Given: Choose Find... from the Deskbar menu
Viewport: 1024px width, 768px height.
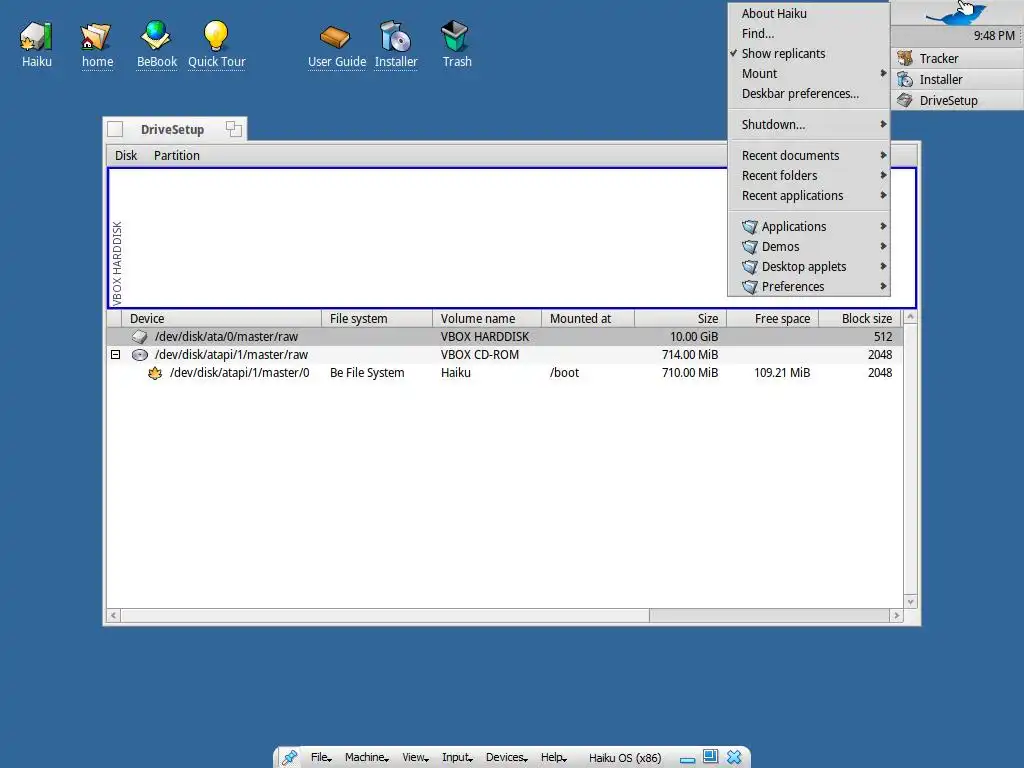Looking at the screenshot, I should (808, 34).
